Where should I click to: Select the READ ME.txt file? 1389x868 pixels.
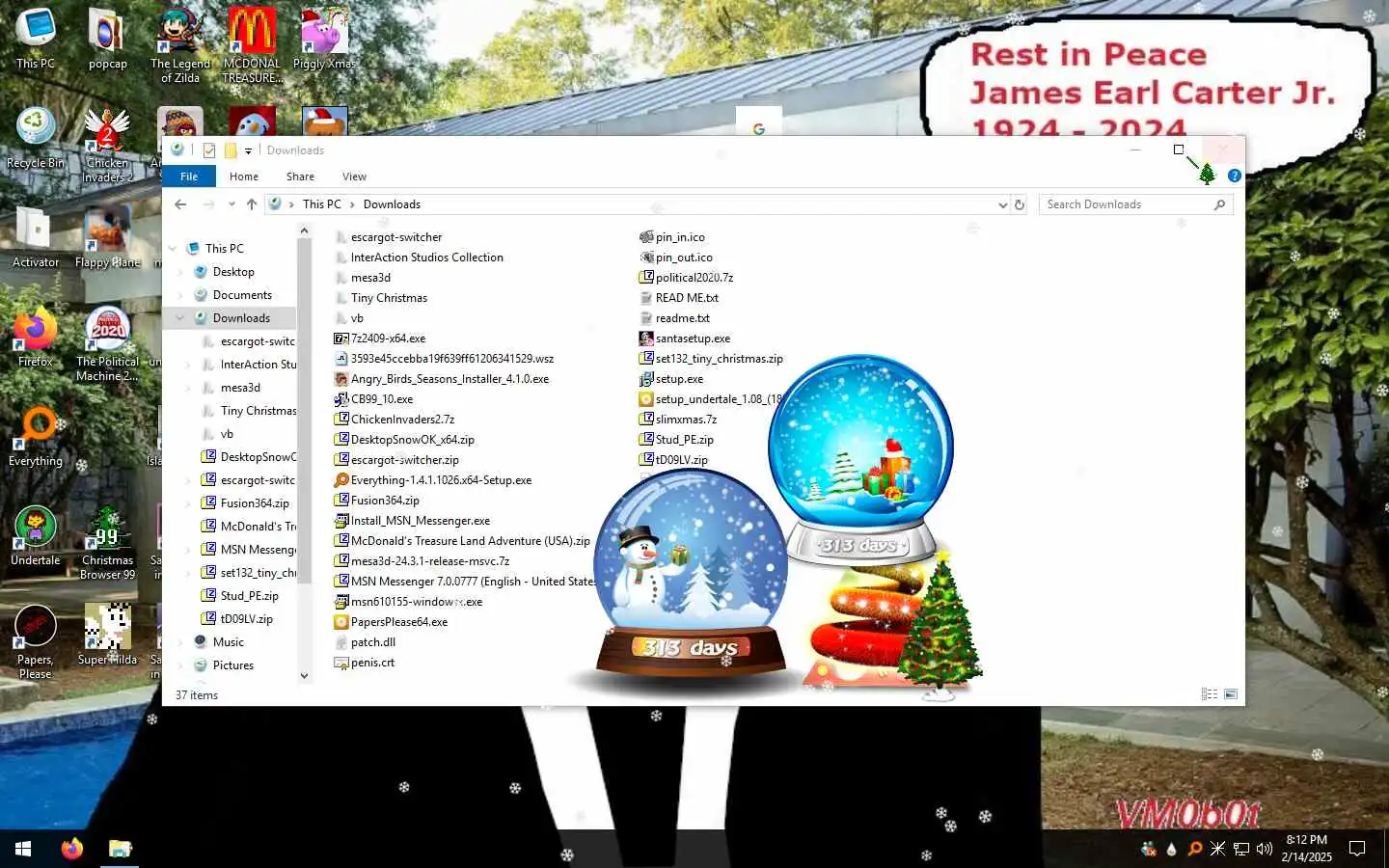pos(679,298)
